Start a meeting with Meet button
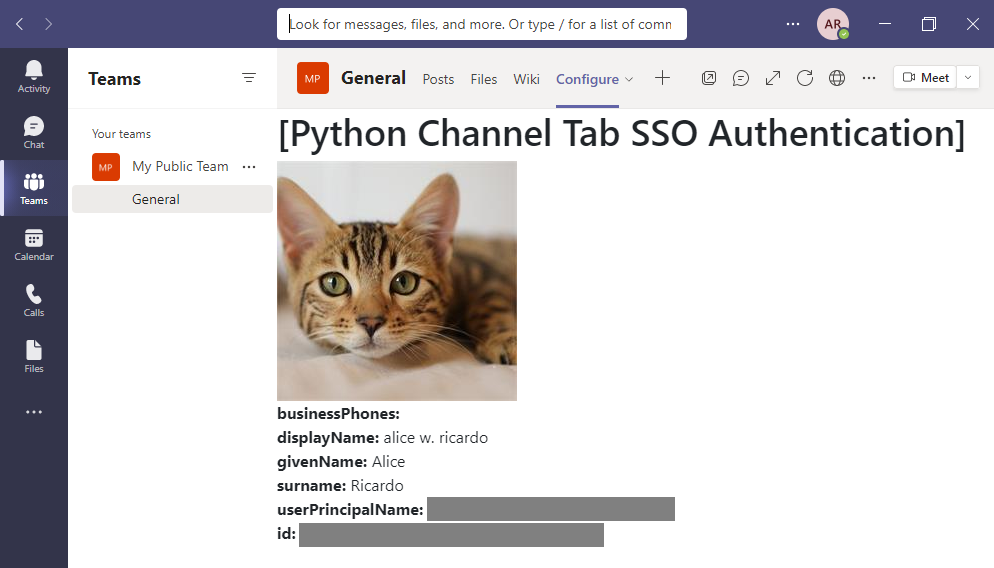 926,77
